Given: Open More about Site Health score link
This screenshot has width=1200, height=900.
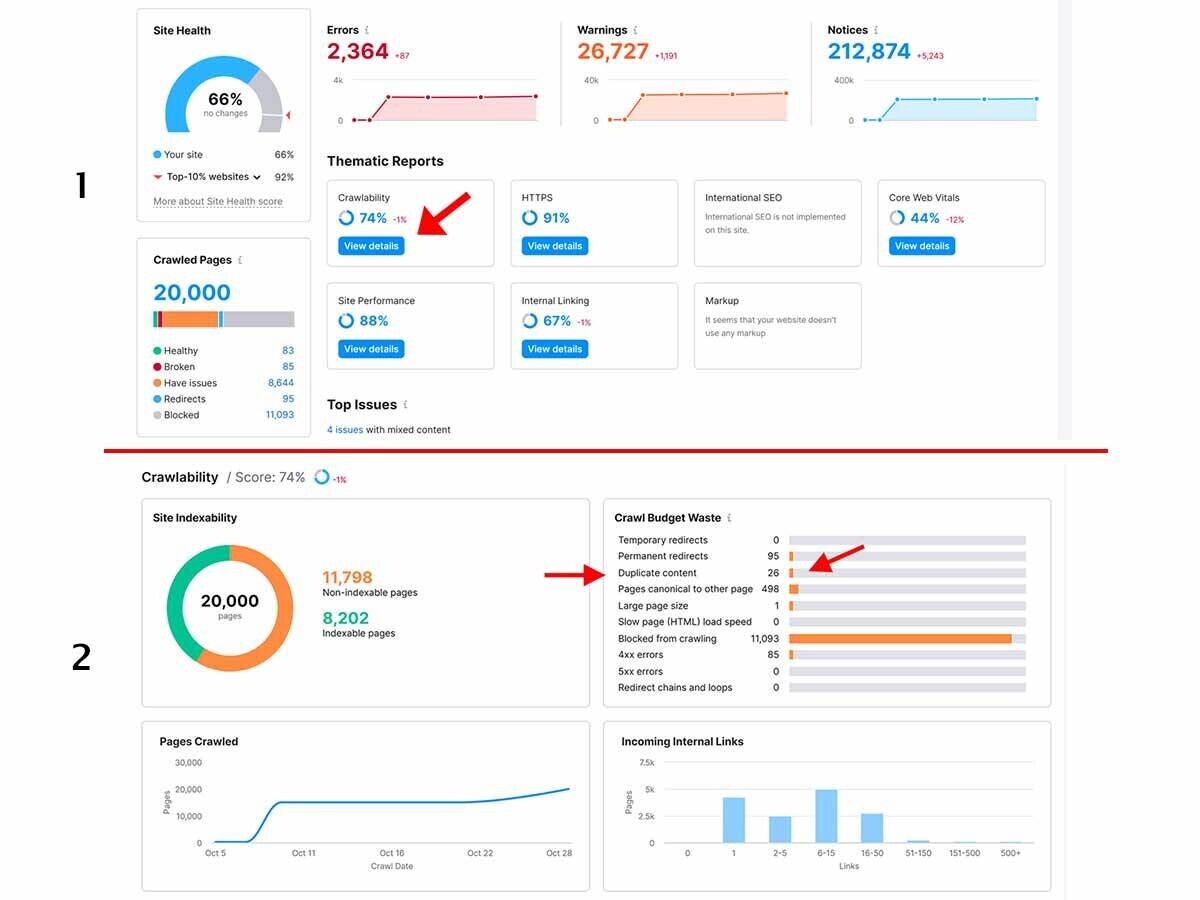Looking at the screenshot, I should (x=217, y=202).
